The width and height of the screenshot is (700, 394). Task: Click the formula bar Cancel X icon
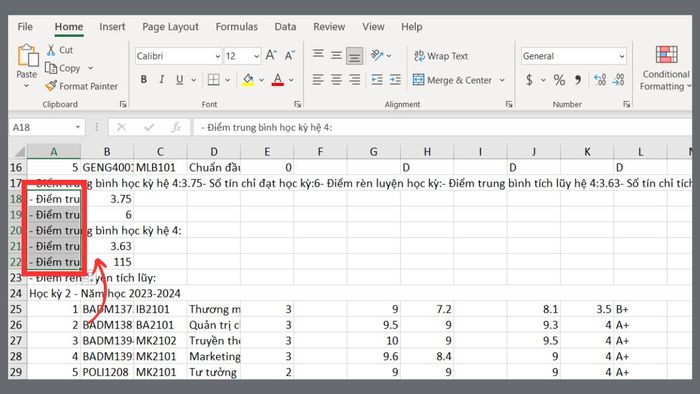(121, 128)
